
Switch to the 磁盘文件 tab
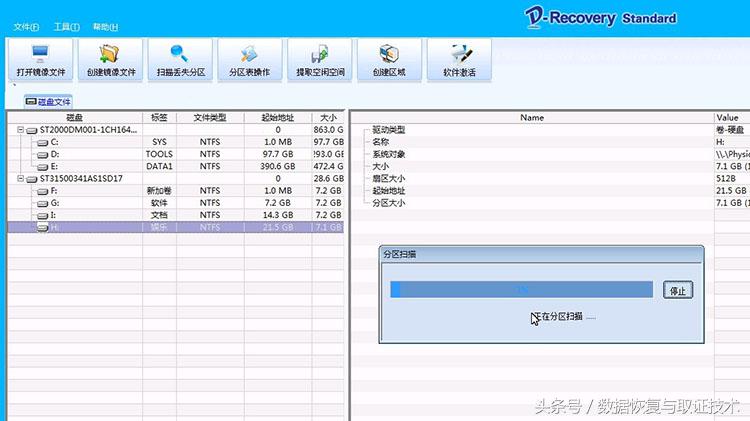48,101
